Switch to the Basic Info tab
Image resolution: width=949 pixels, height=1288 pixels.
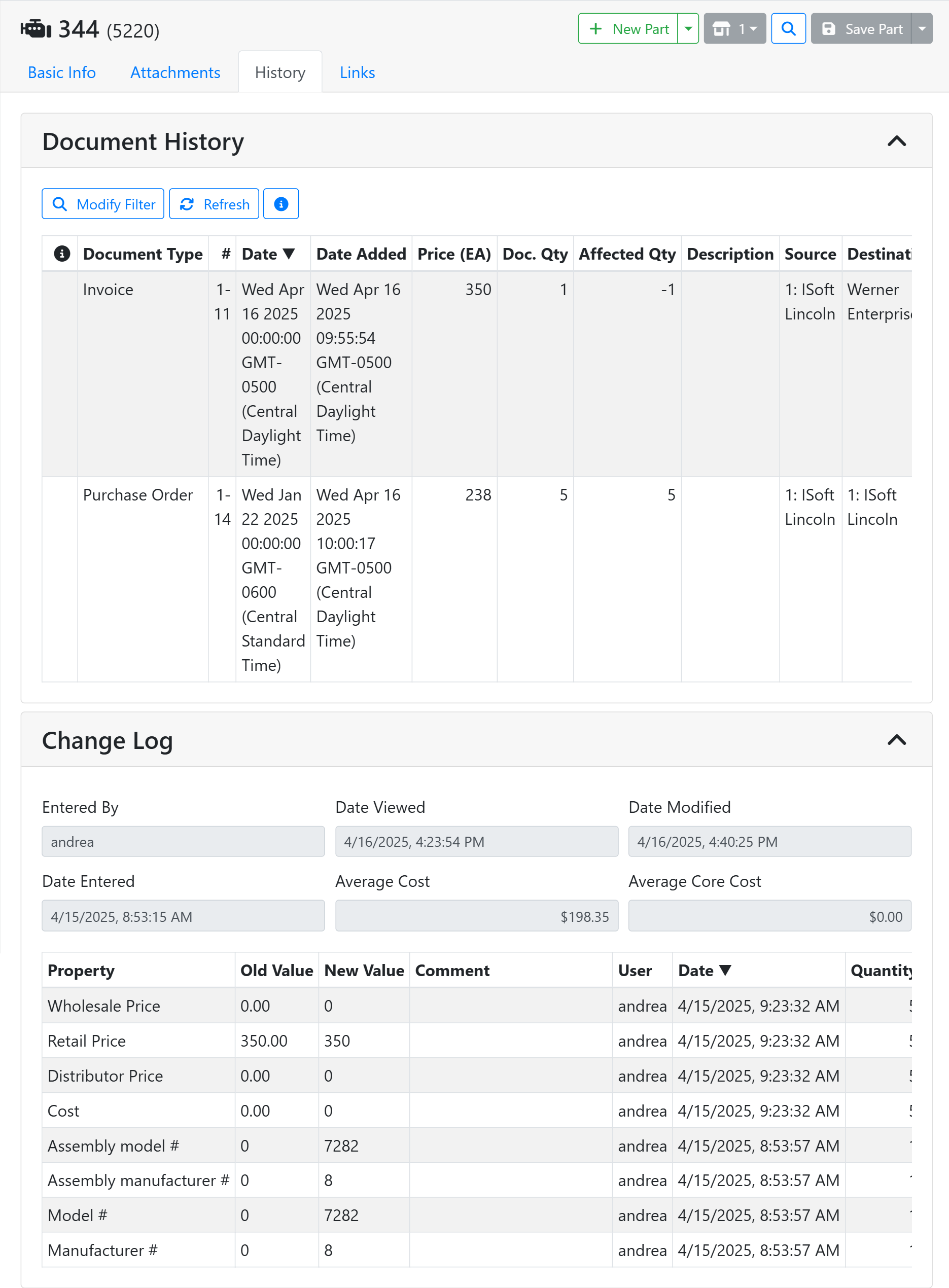[61, 73]
